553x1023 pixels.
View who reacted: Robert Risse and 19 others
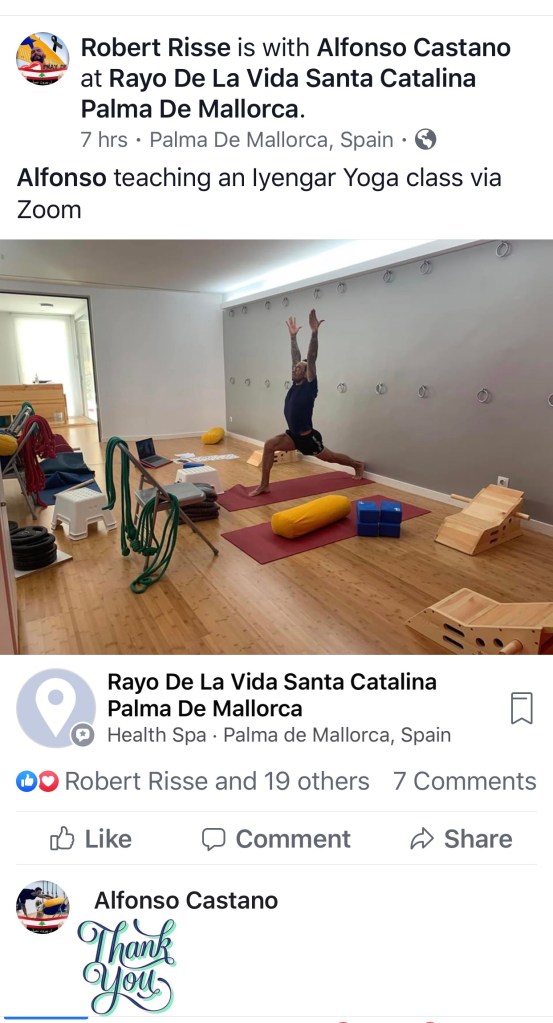(217, 781)
